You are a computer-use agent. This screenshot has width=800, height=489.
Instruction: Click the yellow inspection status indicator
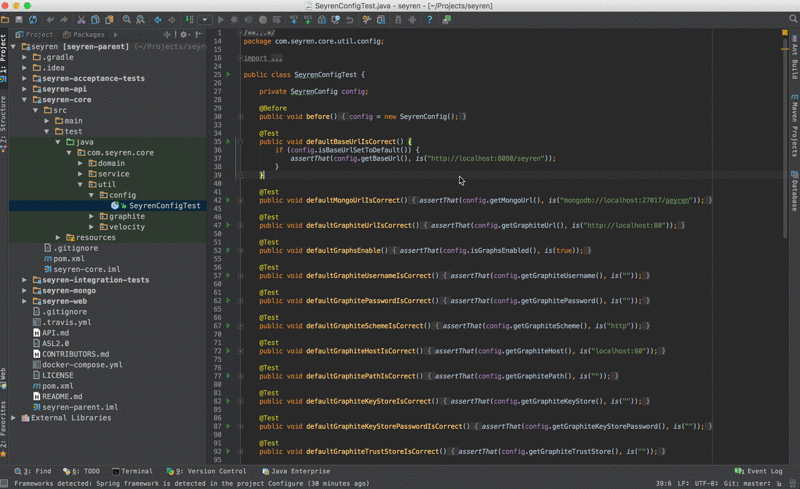click(x=785, y=33)
